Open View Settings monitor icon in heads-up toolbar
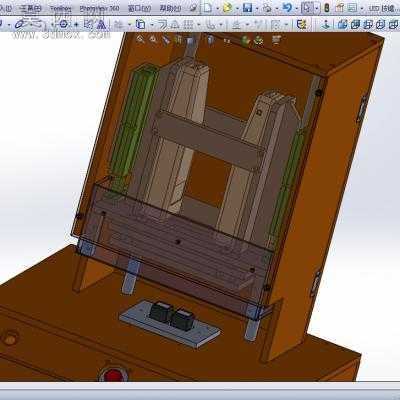This screenshot has height=400, width=400. (x=276, y=40)
